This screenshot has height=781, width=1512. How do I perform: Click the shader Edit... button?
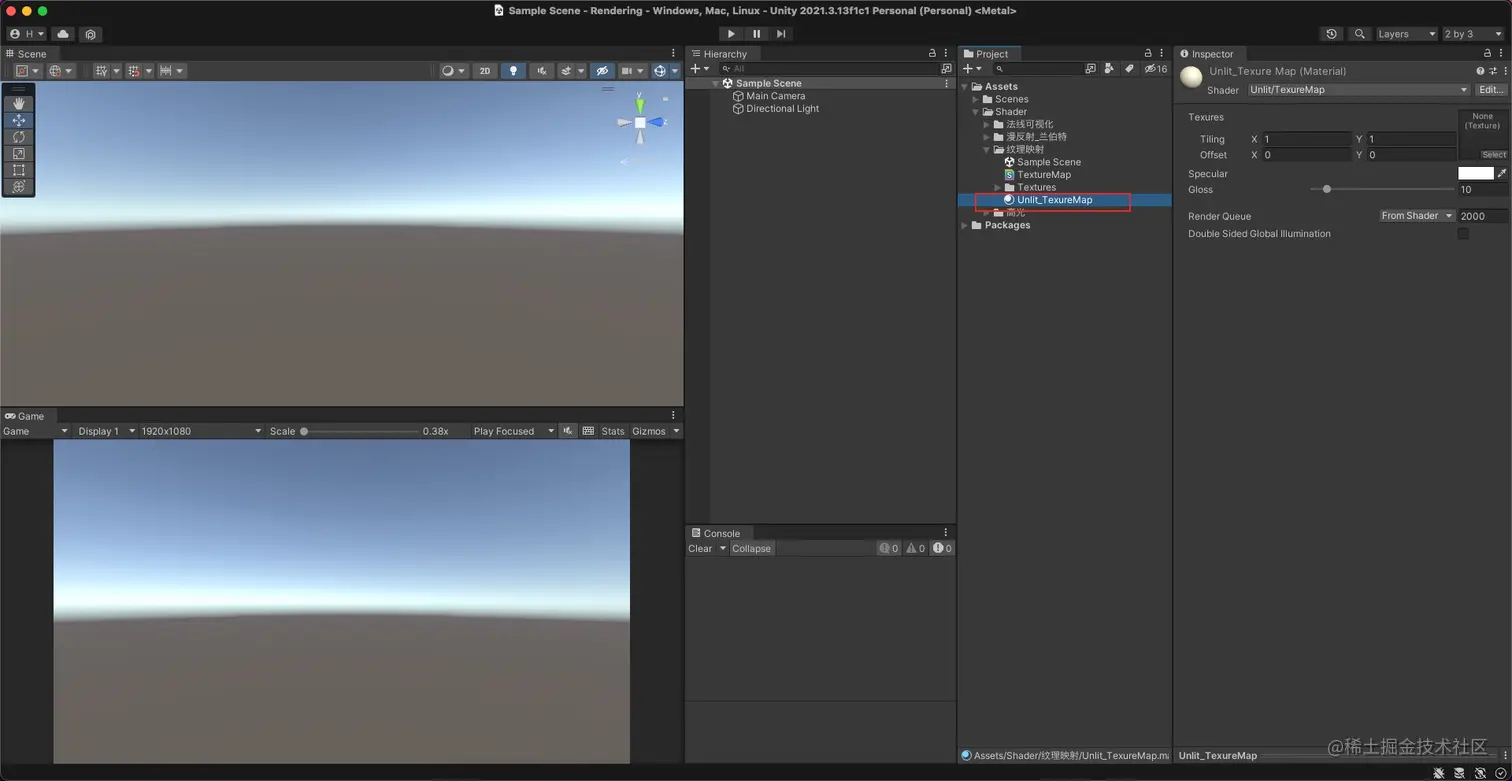click(x=1491, y=90)
